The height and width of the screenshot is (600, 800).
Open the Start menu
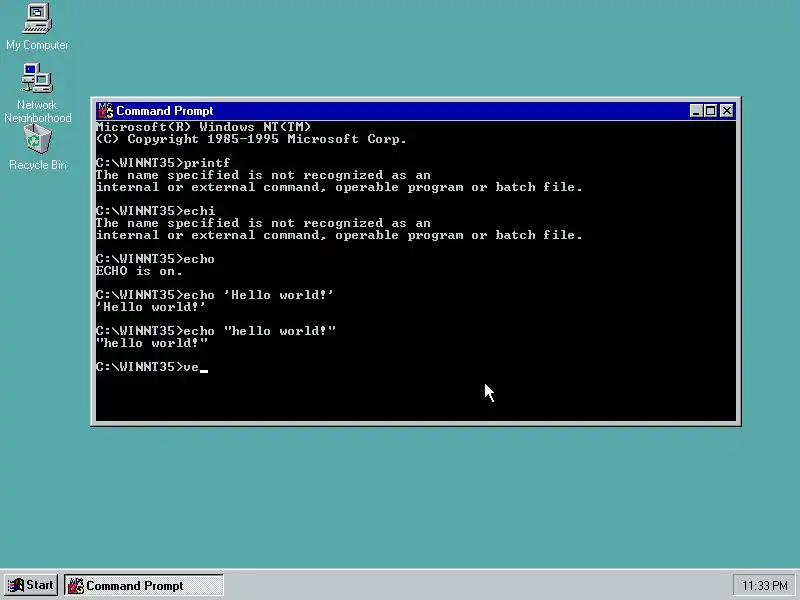(x=31, y=585)
